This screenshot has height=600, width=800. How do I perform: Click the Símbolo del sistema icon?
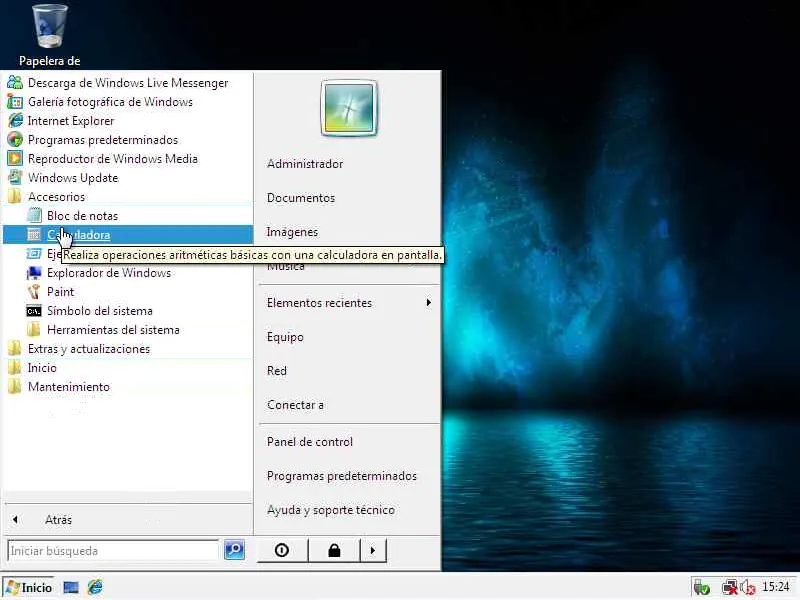34,311
